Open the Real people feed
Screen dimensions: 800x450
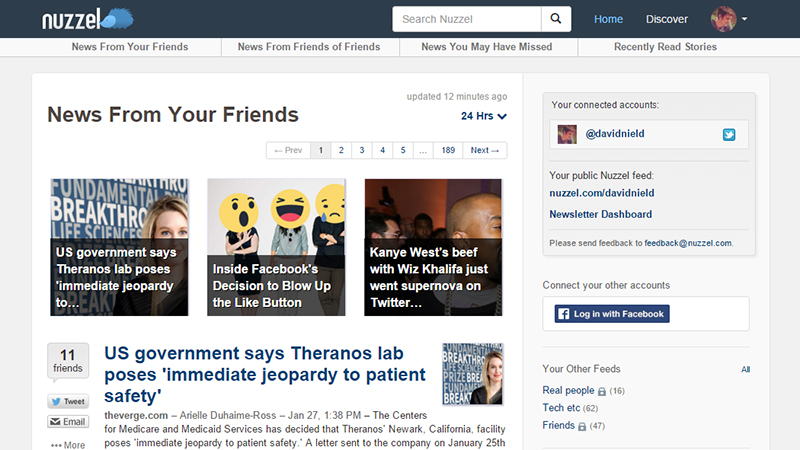tap(568, 390)
